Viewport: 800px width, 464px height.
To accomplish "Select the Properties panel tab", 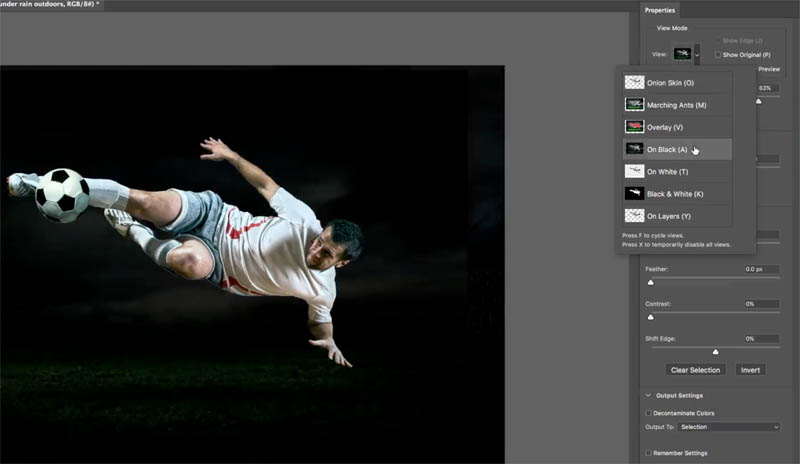I will [659, 10].
